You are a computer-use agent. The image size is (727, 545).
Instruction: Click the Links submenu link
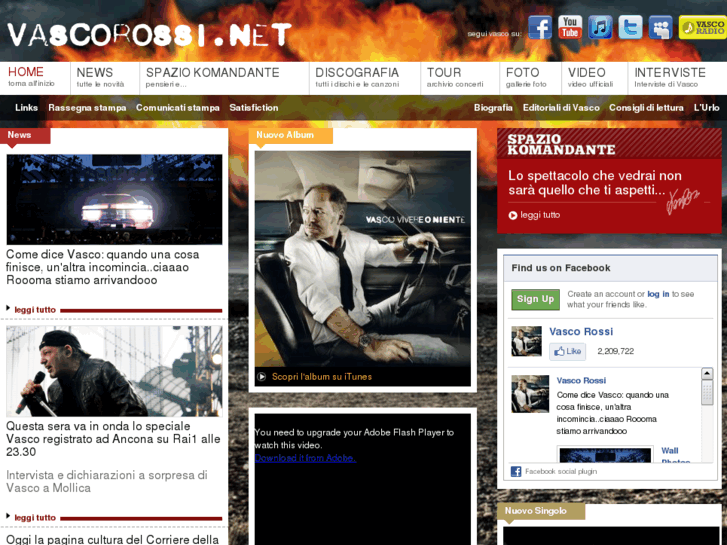pyautogui.click(x=26, y=108)
